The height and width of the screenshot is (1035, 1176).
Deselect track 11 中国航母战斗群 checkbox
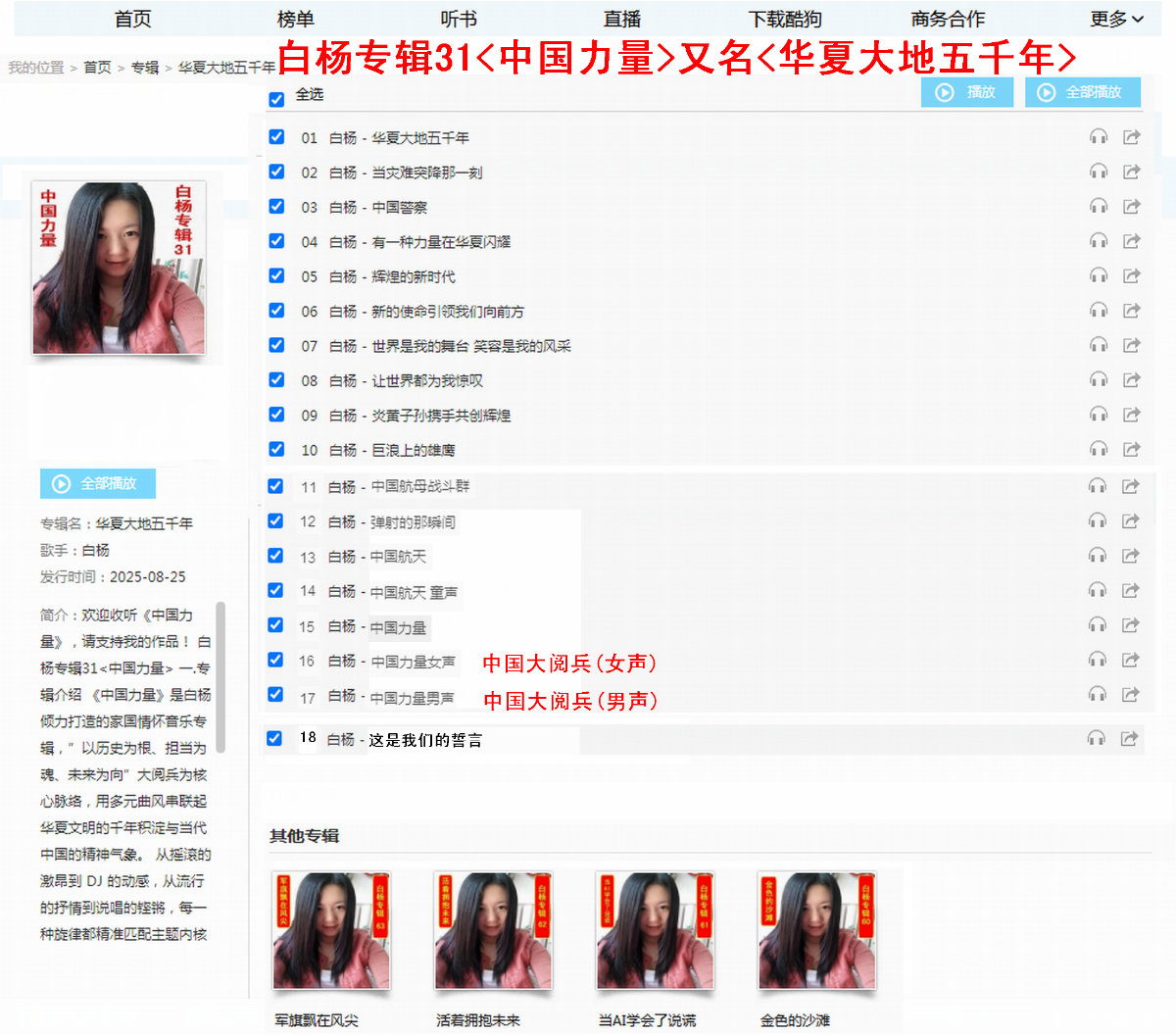275,486
